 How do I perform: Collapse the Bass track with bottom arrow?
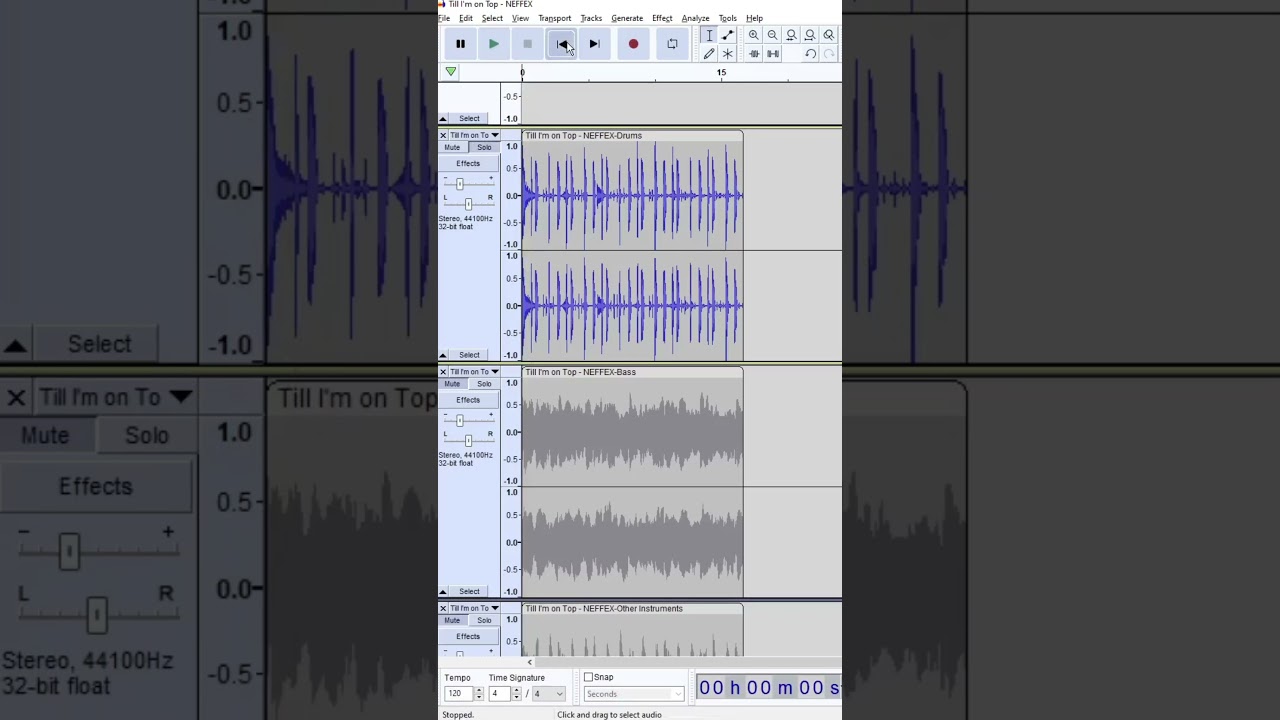[x=443, y=591]
